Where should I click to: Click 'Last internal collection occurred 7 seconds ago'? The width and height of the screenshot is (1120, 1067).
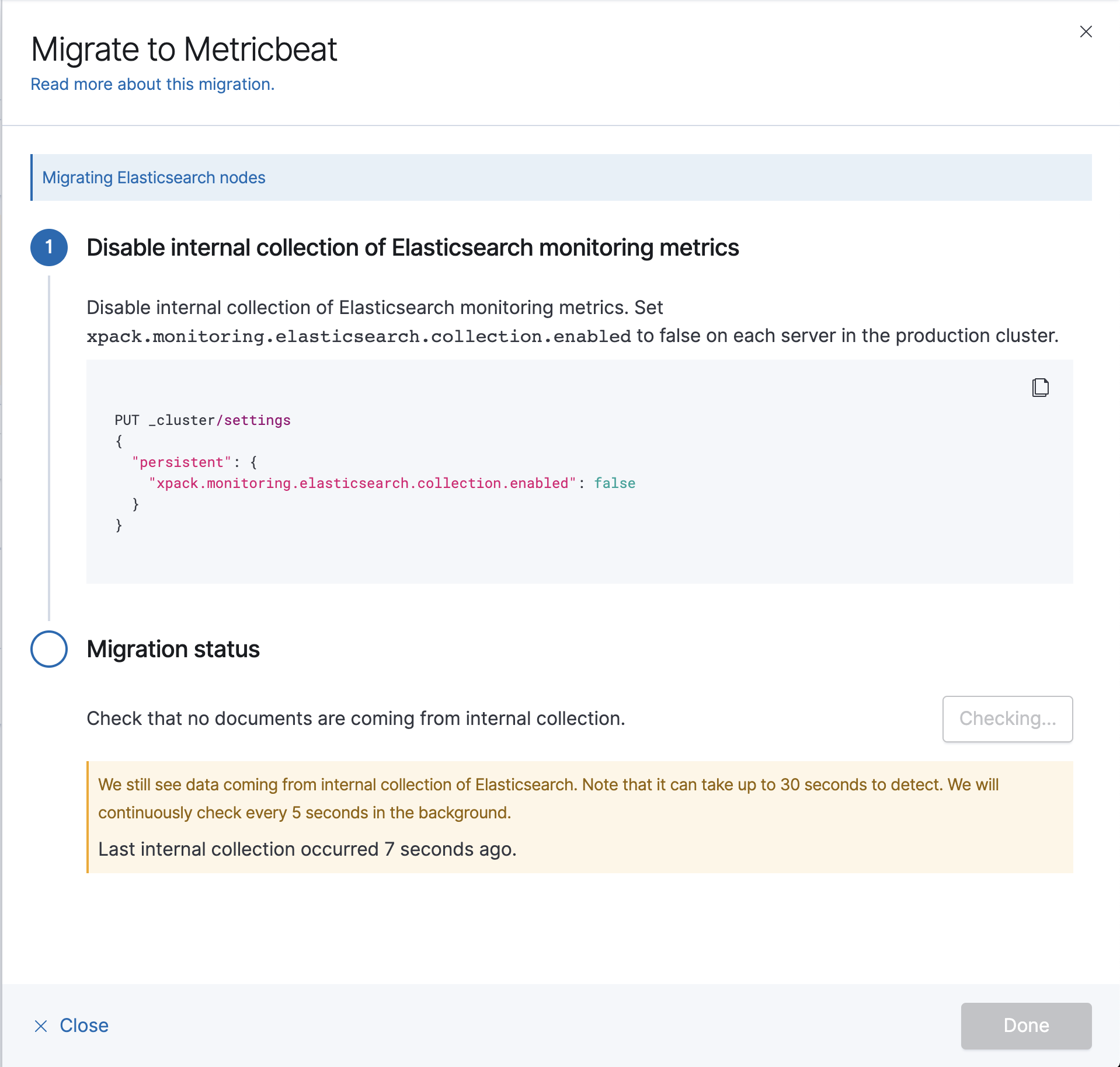click(307, 849)
